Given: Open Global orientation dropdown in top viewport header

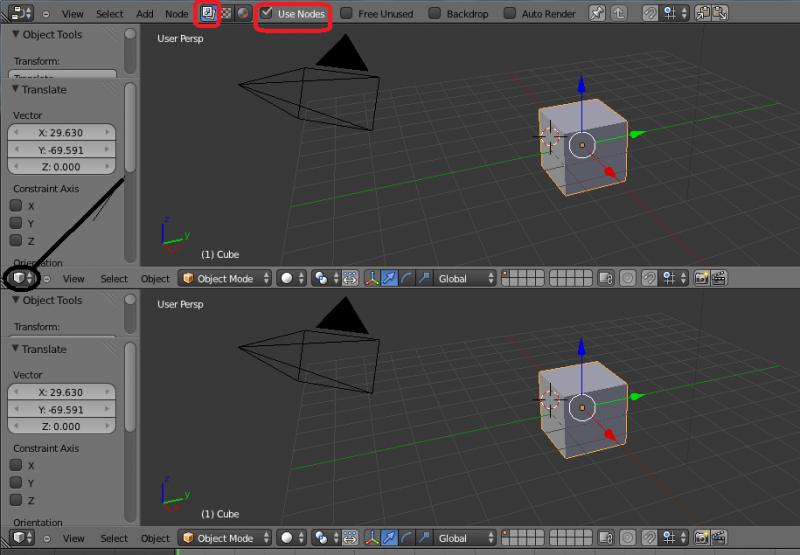Looking at the screenshot, I should [x=465, y=279].
